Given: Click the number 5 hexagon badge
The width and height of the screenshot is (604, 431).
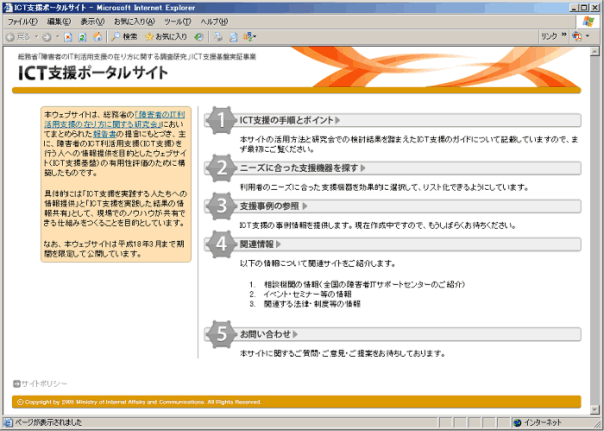Looking at the screenshot, I should pos(221,334).
